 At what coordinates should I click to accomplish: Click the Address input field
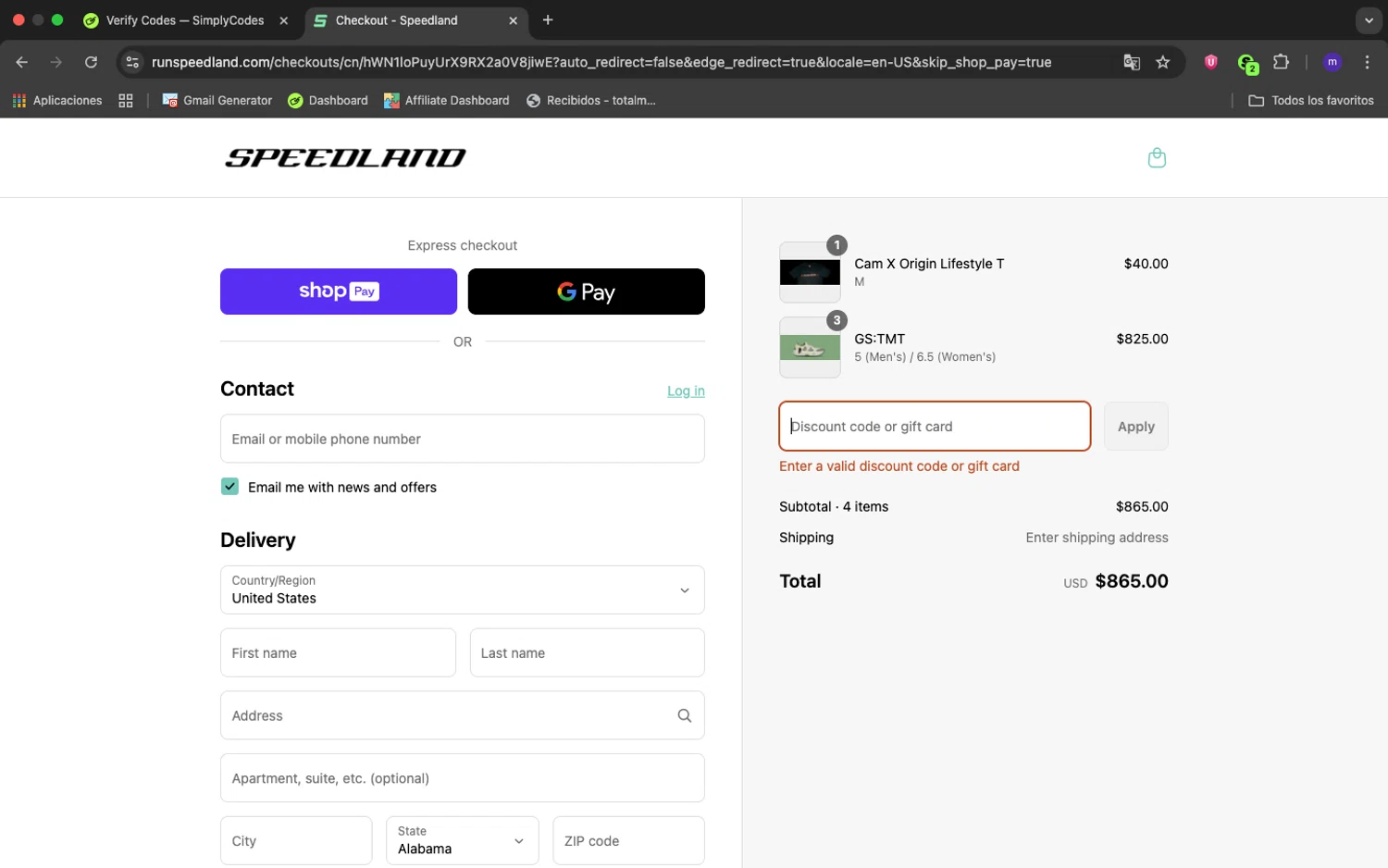coord(463,715)
